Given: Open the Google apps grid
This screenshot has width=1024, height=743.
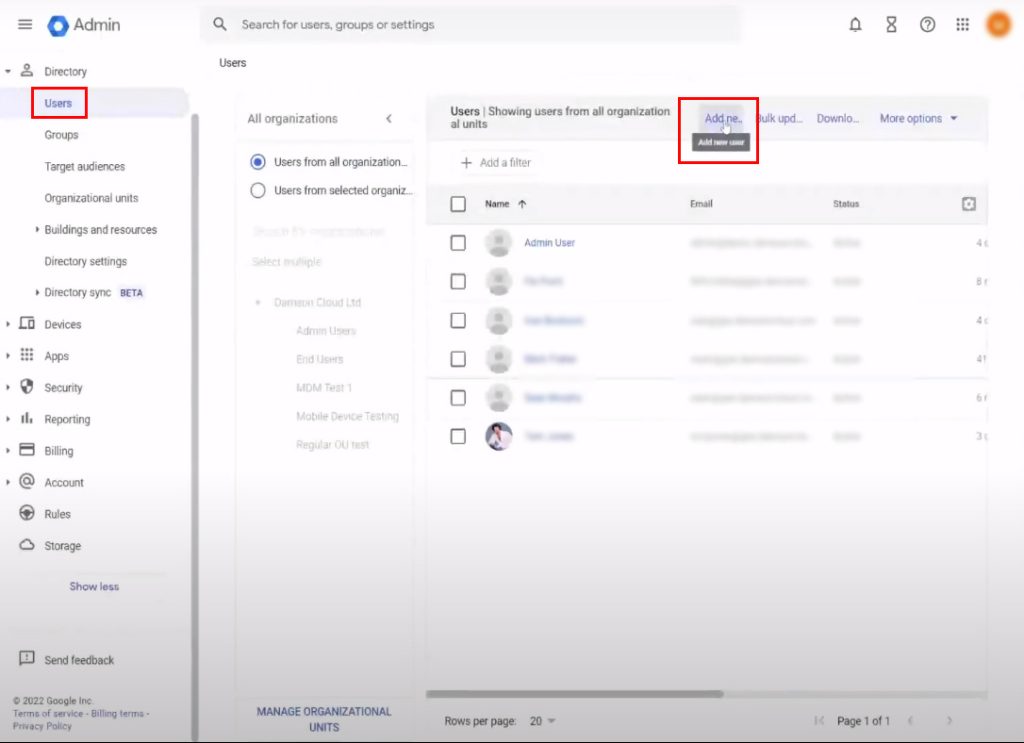Looking at the screenshot, I should click(963, 25).
